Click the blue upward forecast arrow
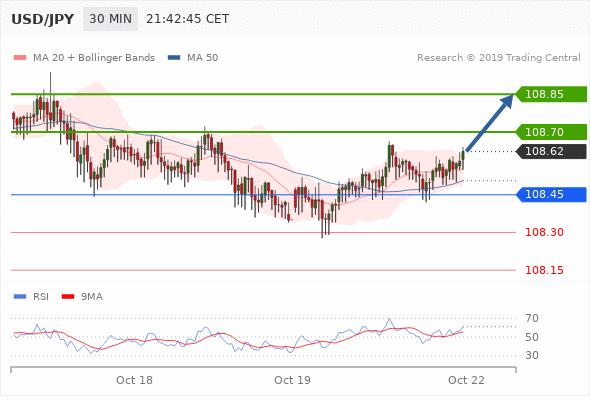This screenshot has height=400, width=590. click(x=489, y=122)
